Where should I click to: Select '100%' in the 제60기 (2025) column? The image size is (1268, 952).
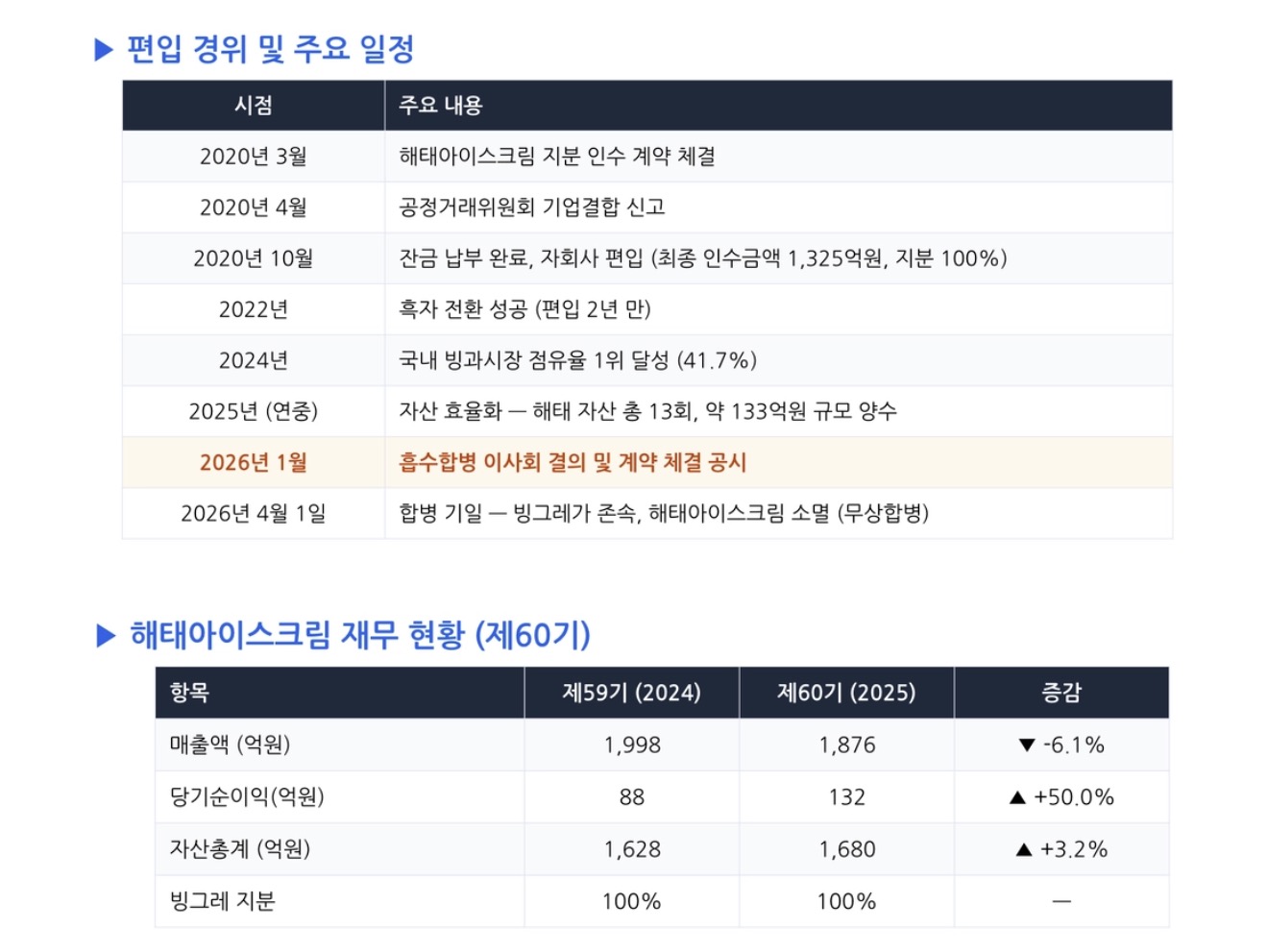[x=847, y=901]
